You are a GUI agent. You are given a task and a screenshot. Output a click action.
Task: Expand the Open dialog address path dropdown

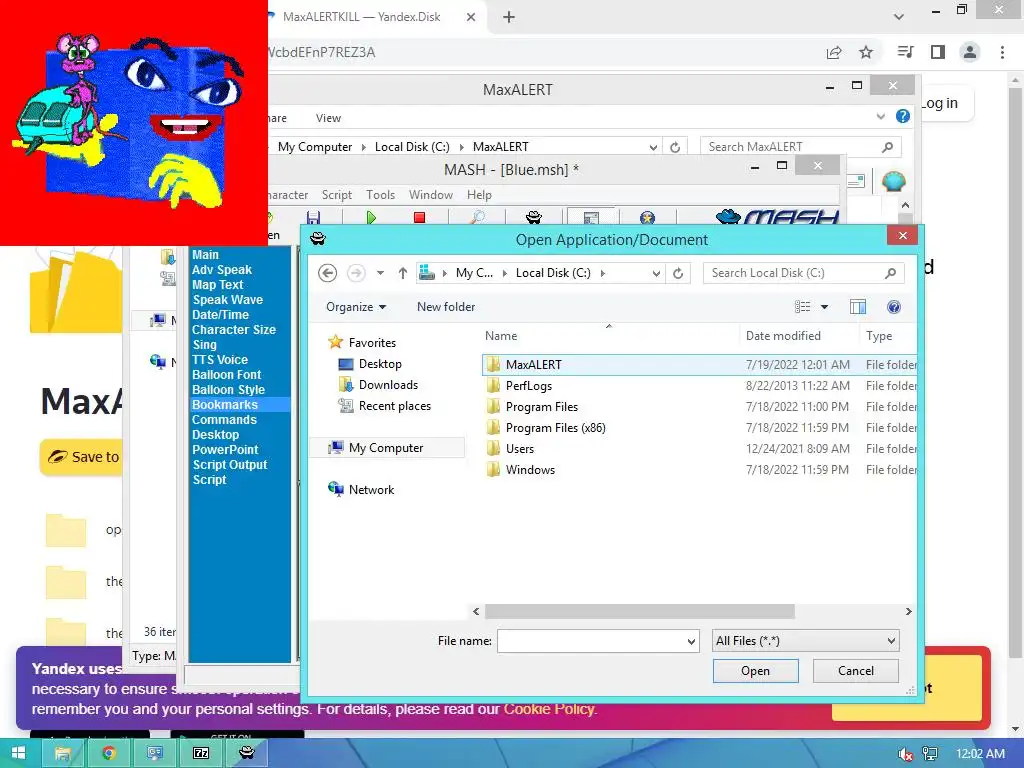pos(656,273)
